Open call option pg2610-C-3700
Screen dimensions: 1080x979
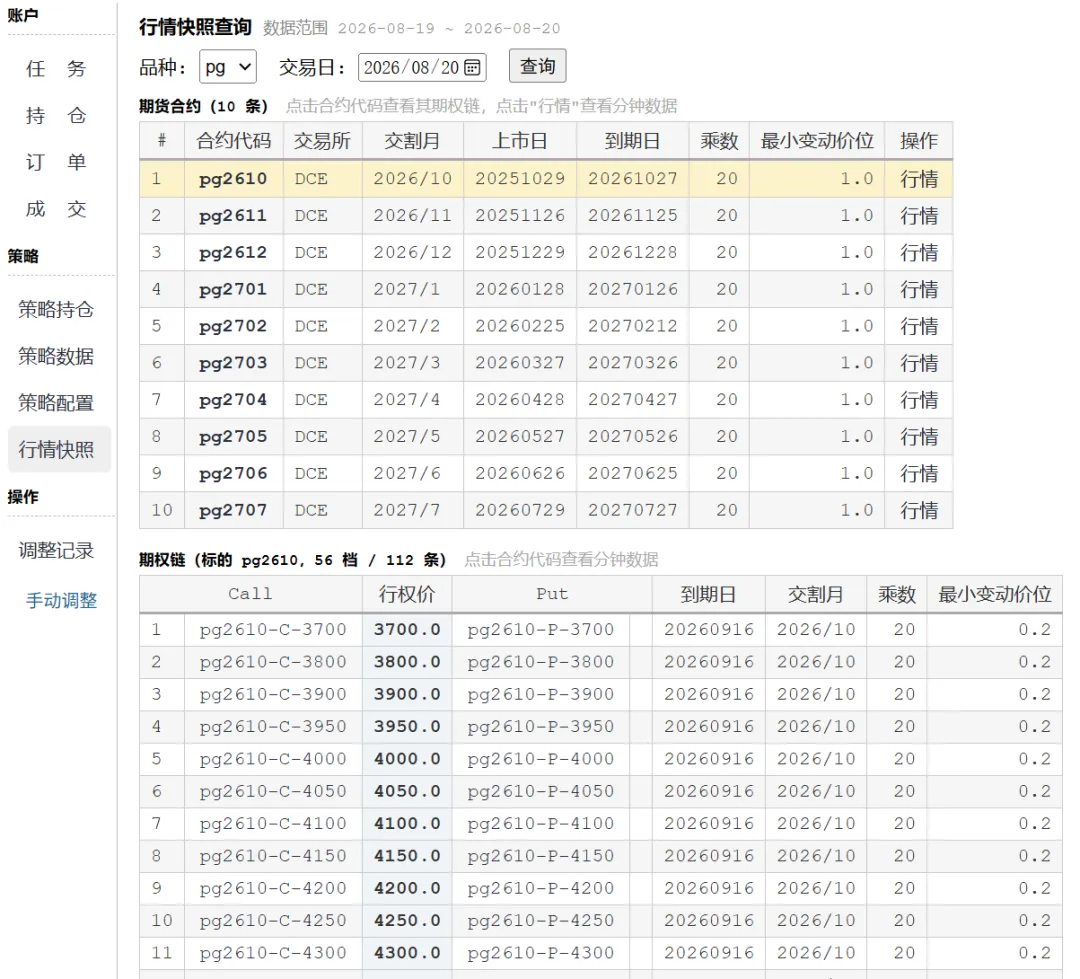pyautogui.click(x=273, y=630)
